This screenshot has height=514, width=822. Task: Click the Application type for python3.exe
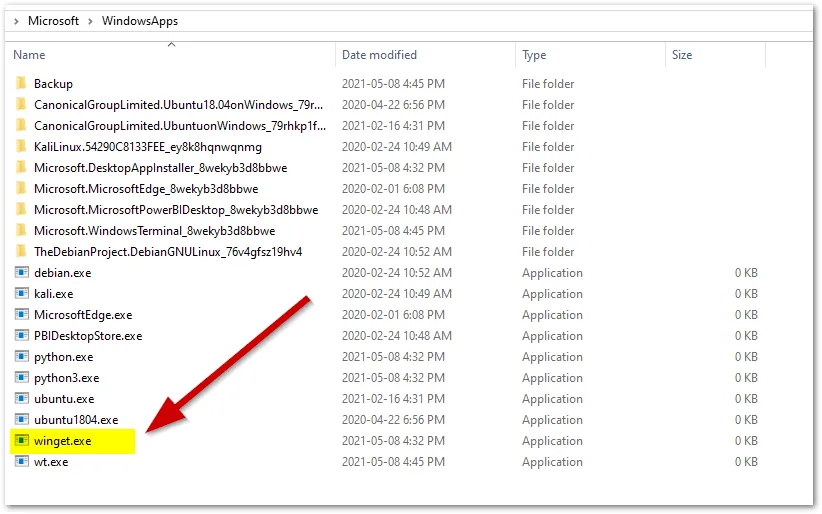(x=552, y=378)
